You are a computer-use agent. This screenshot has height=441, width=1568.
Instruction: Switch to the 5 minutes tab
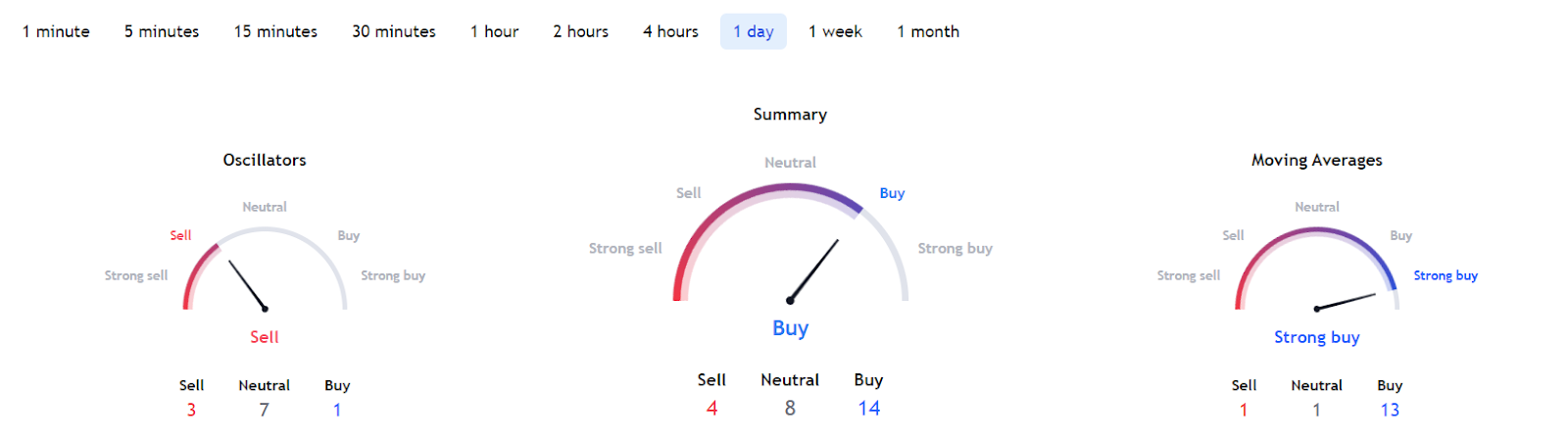(x=162, y=31)
